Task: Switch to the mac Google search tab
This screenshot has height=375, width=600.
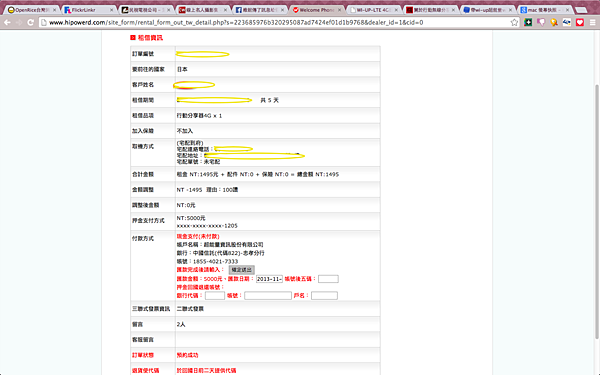Action: tap(544, 10)
